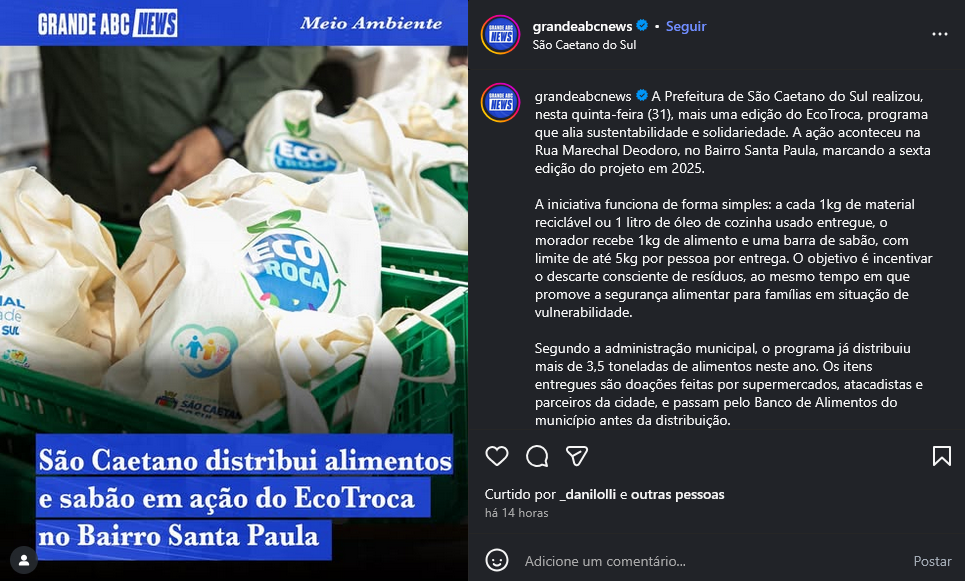
Task: Open grandeabcnews avatar beside the caption
Action: tap(500, 103)
